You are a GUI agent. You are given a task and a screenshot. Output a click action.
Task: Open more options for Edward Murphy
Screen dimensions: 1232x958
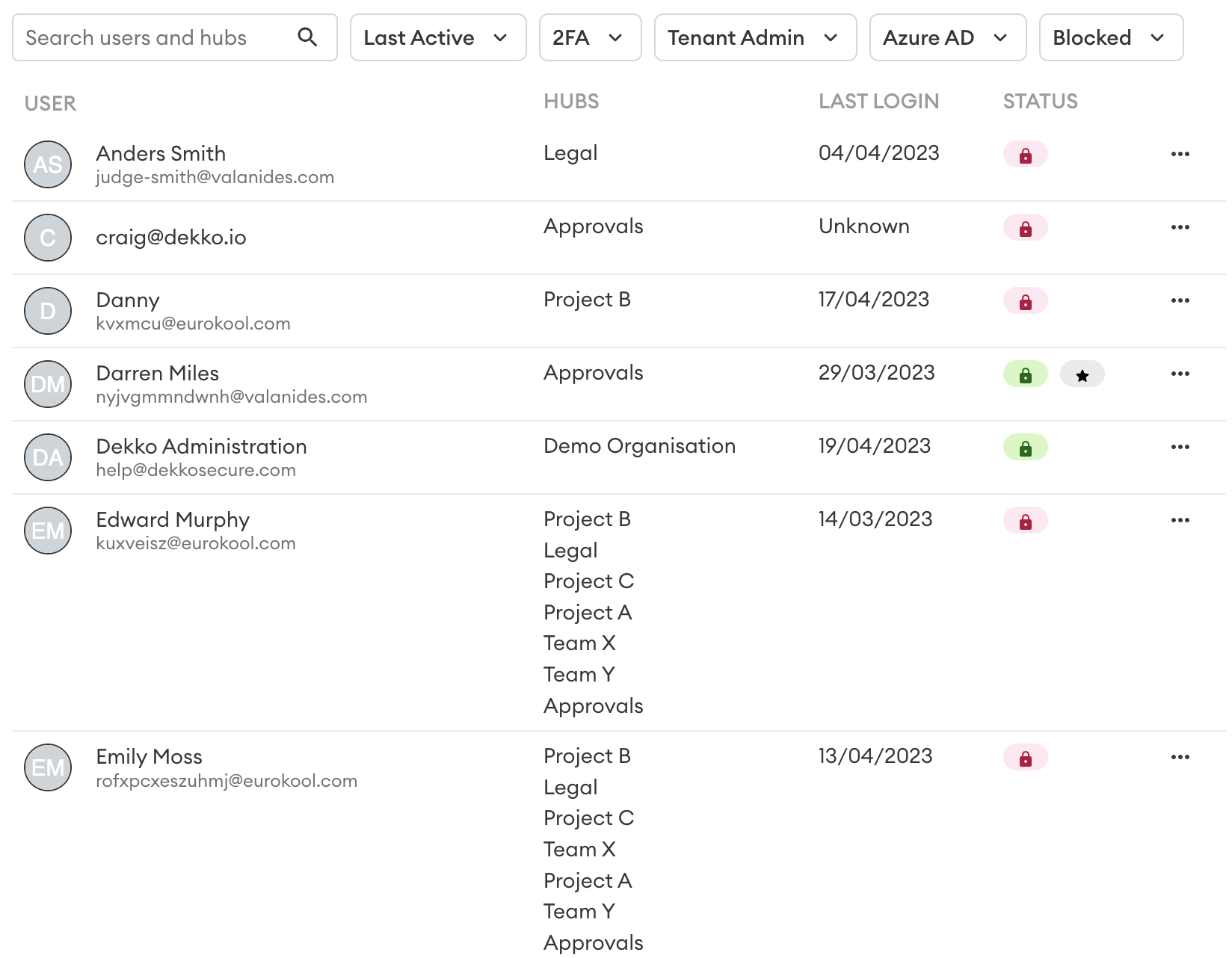[1180, 520]
